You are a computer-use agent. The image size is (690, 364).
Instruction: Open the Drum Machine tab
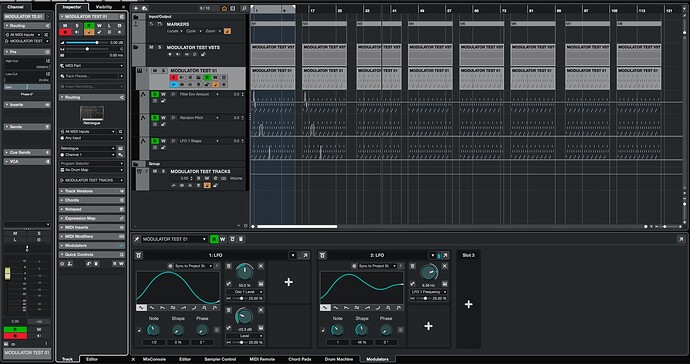[x=339, y=359]
